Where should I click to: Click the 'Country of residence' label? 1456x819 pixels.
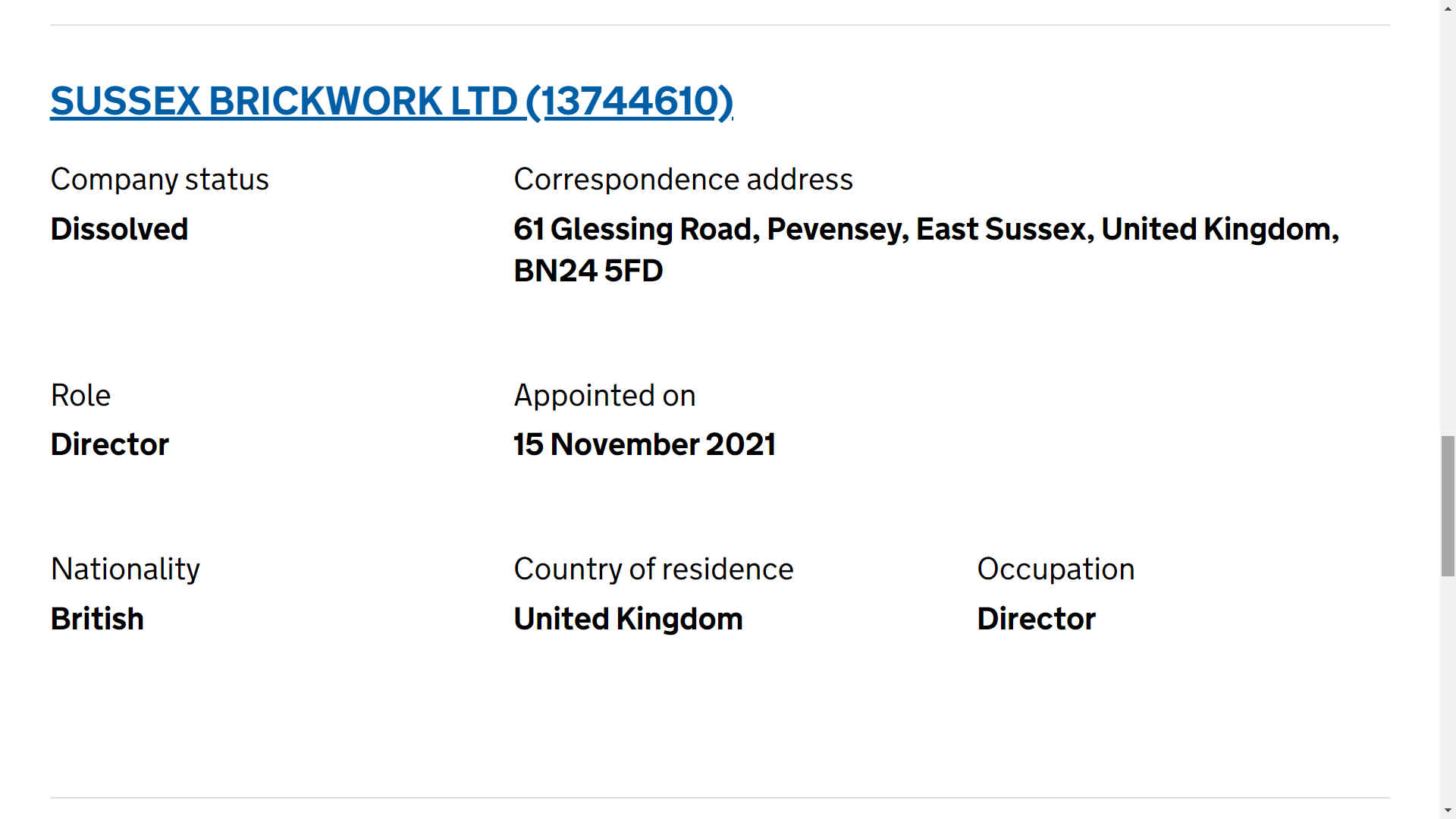[653, 569]
